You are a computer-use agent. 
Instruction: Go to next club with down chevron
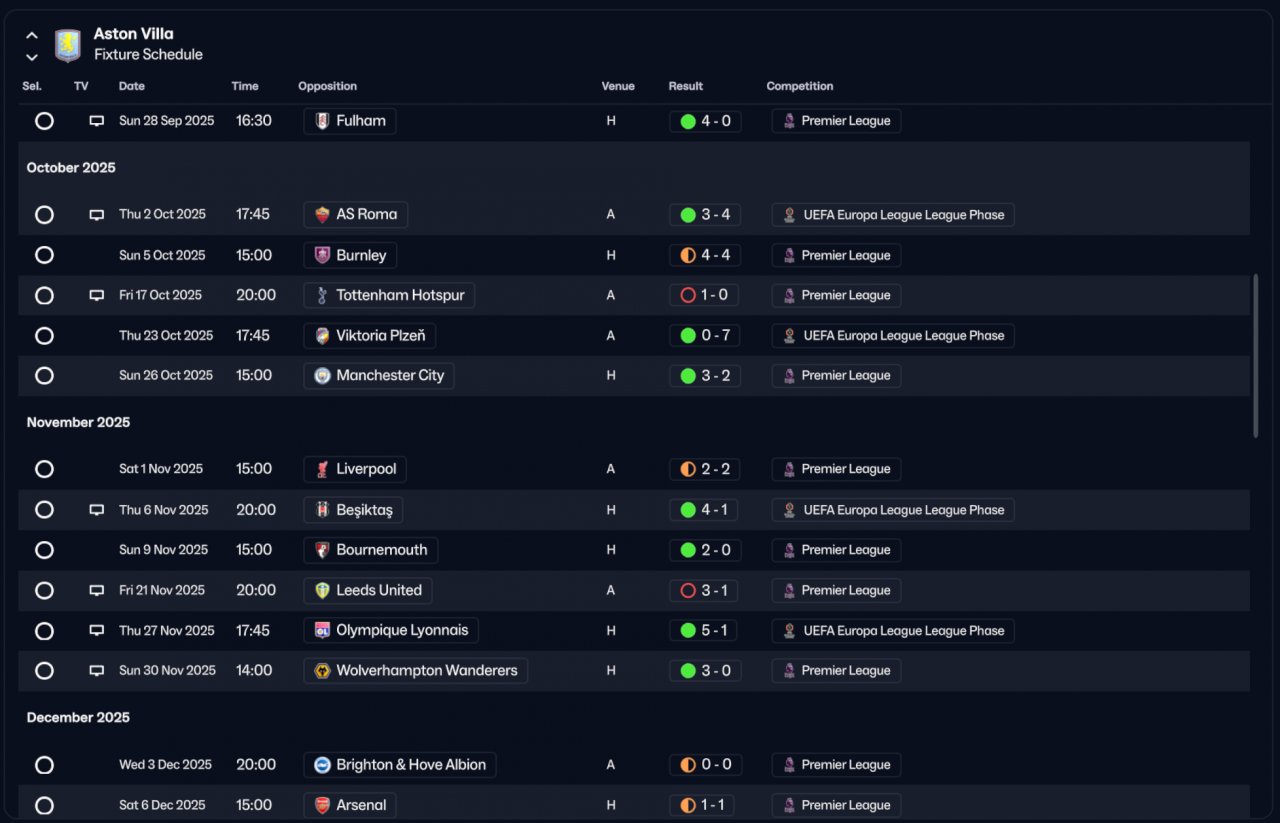[x=32, y=57]
